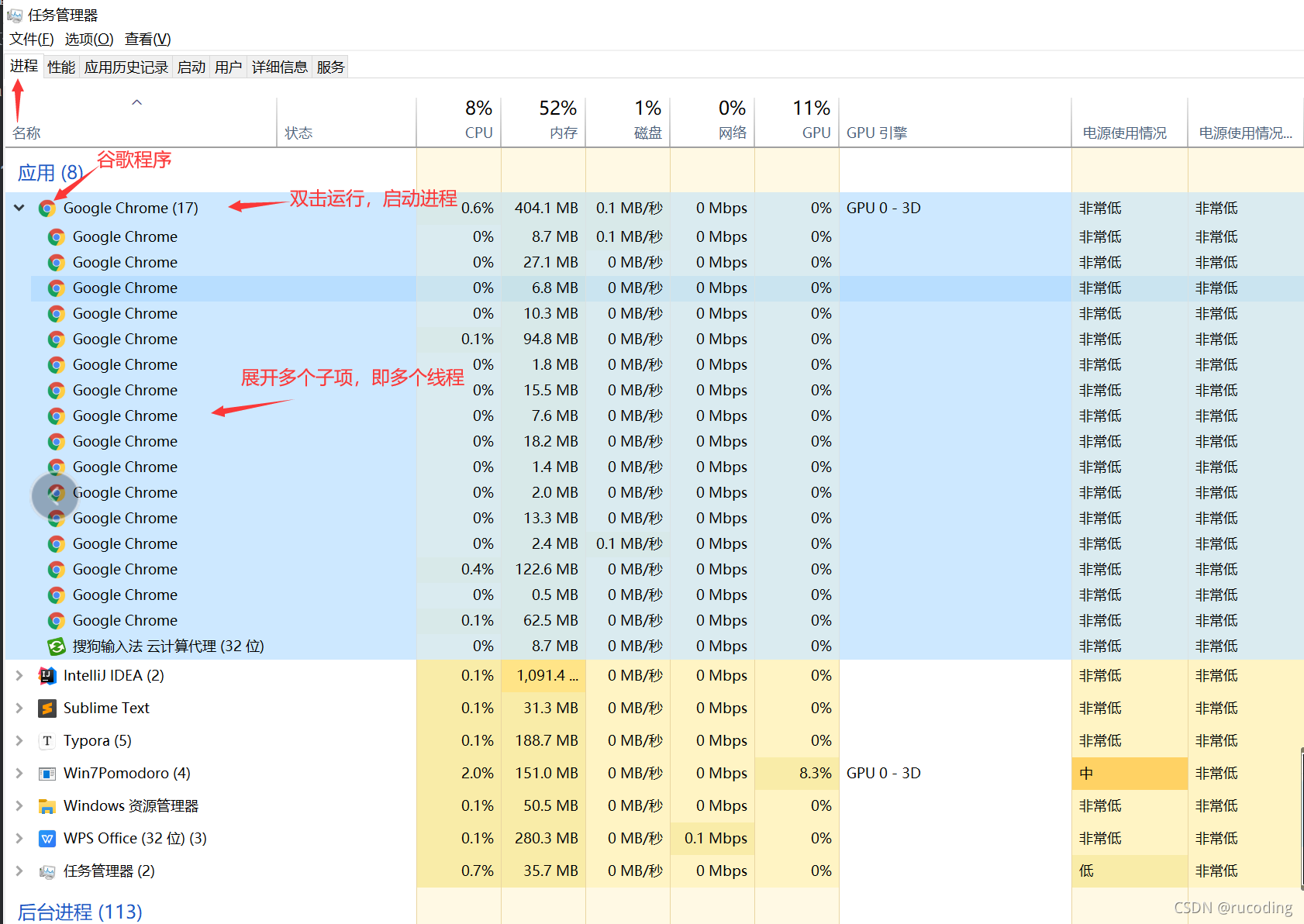Select the 进程 tab
Image resolution: width=1304 pixels, height=924 pixels.
point(24,66)
